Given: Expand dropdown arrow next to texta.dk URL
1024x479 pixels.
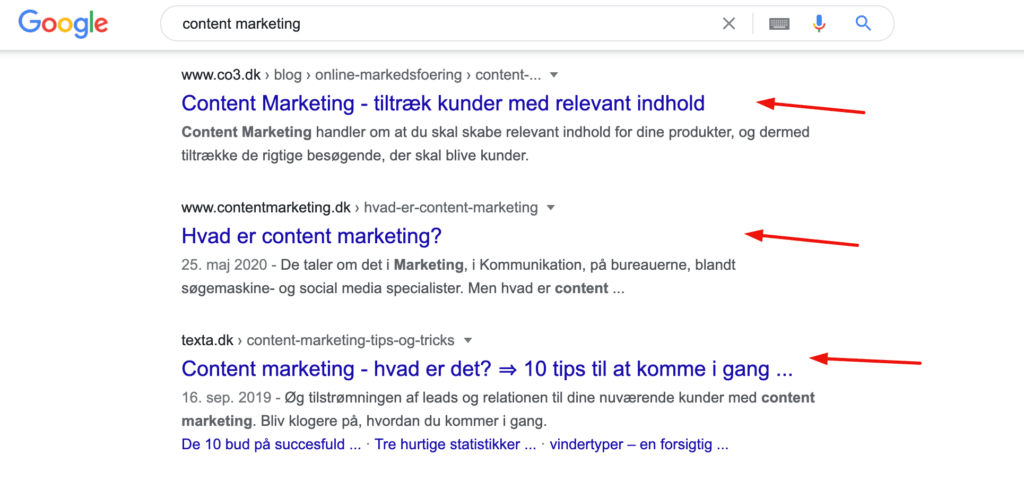Looking at the screenshot, I should [467, 340].
